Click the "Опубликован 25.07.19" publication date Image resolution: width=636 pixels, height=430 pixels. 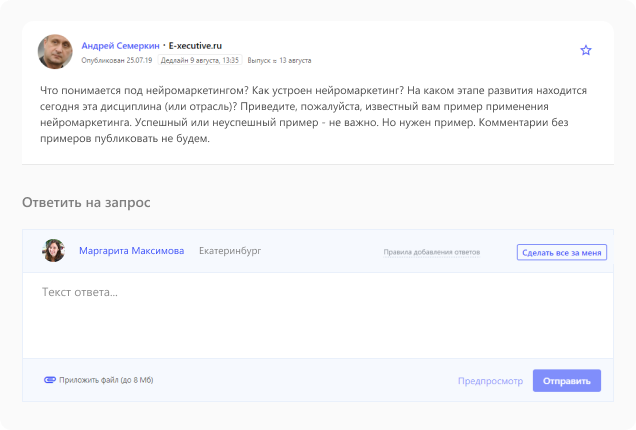coord(116,60)
